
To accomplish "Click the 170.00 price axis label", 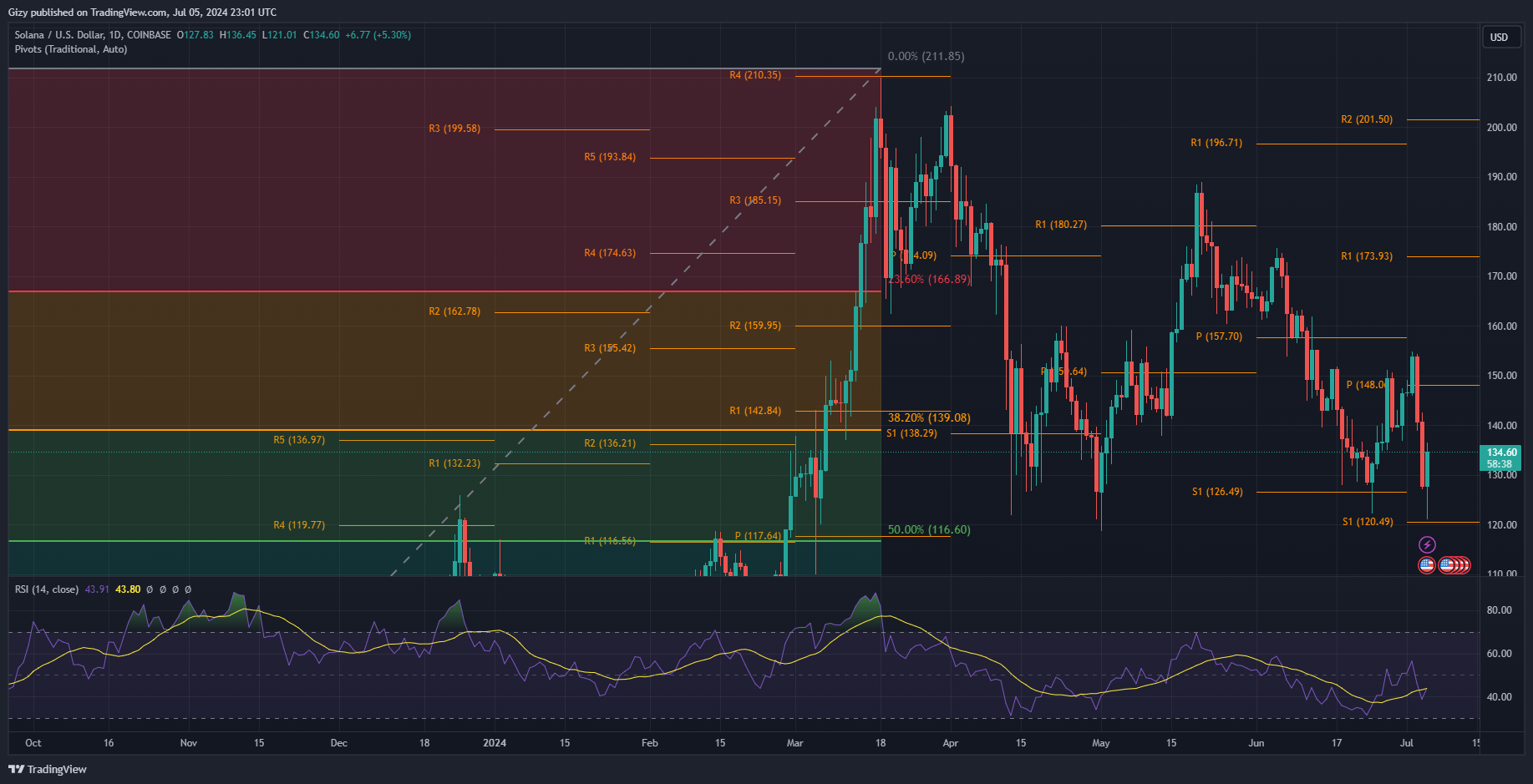I will (x=1501, y=276).
